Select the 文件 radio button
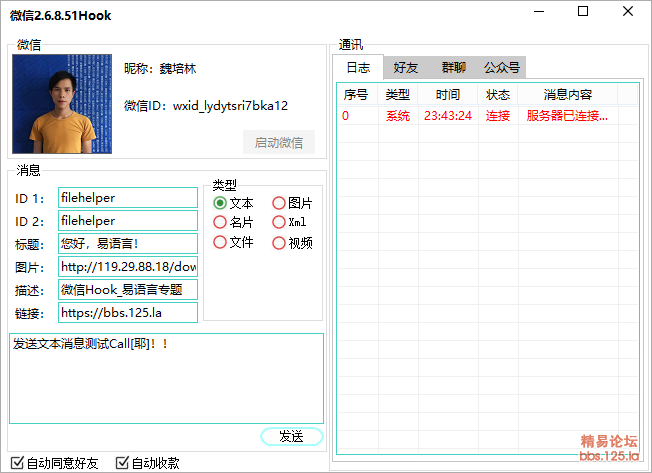The width and height of the screenshot is (652, 473). pyautogui.click(x=233, y=242)
